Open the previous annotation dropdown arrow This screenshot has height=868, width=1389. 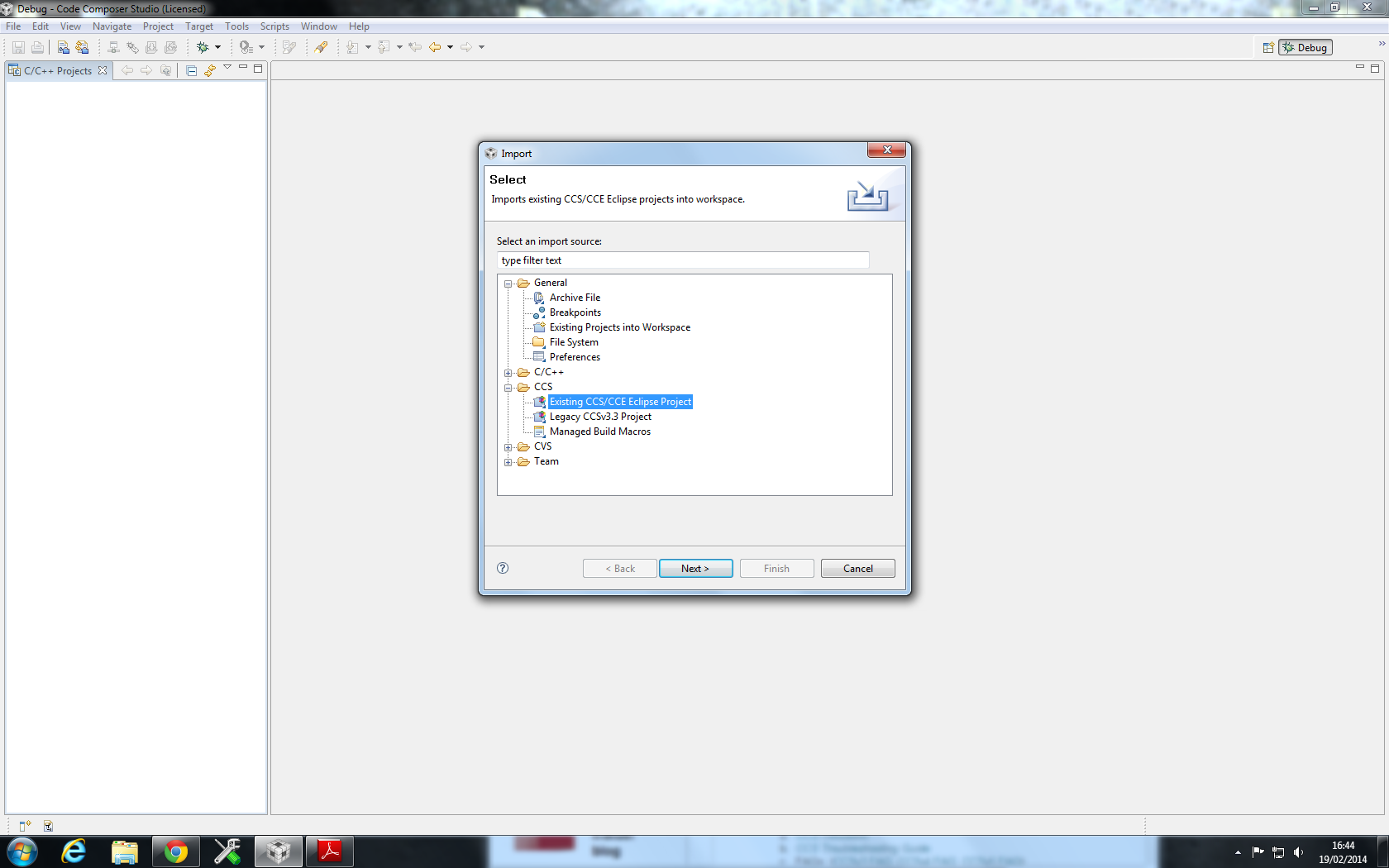click(399, 47)
